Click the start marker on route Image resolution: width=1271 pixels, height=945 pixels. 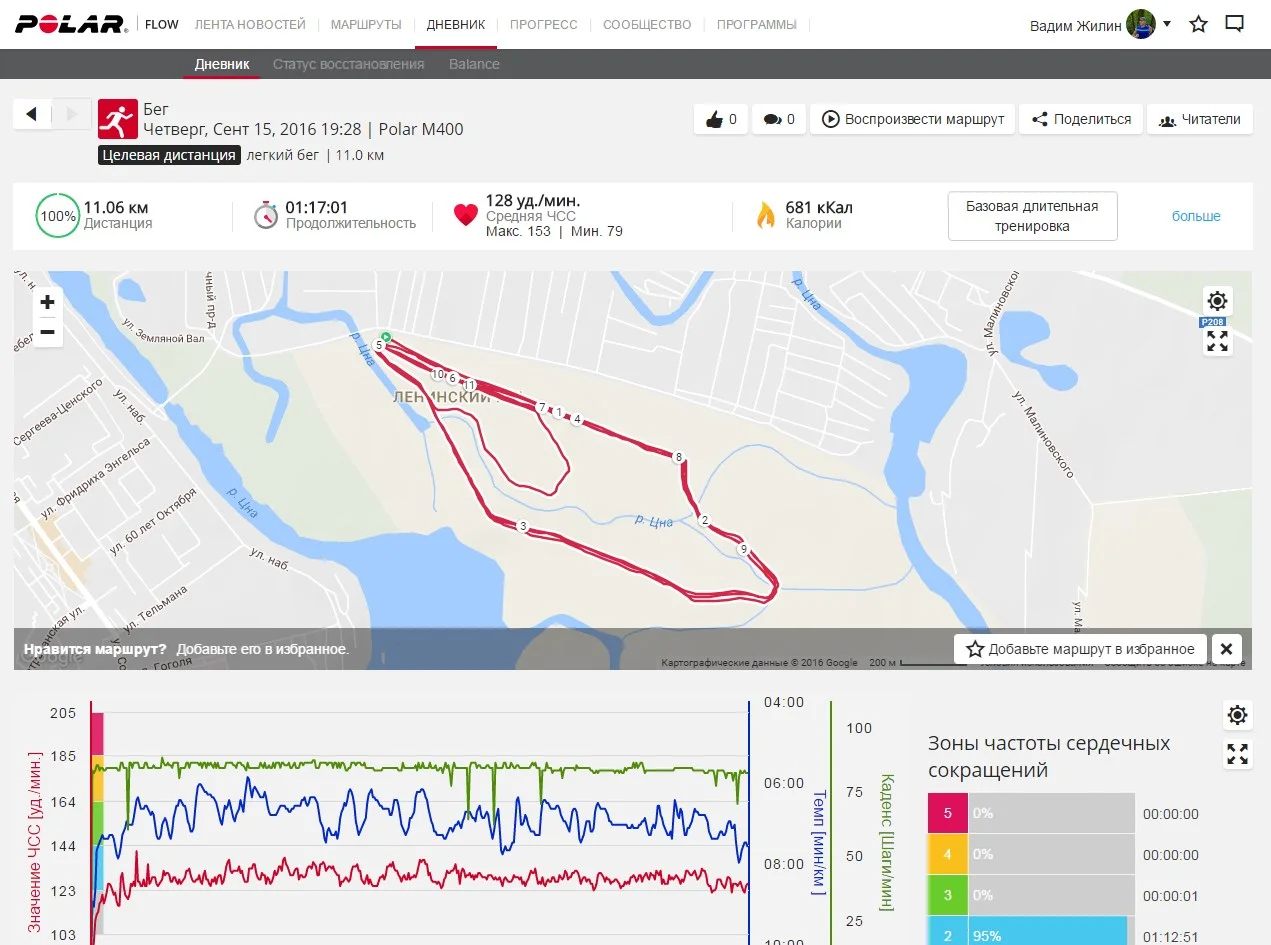coord(386,336)
